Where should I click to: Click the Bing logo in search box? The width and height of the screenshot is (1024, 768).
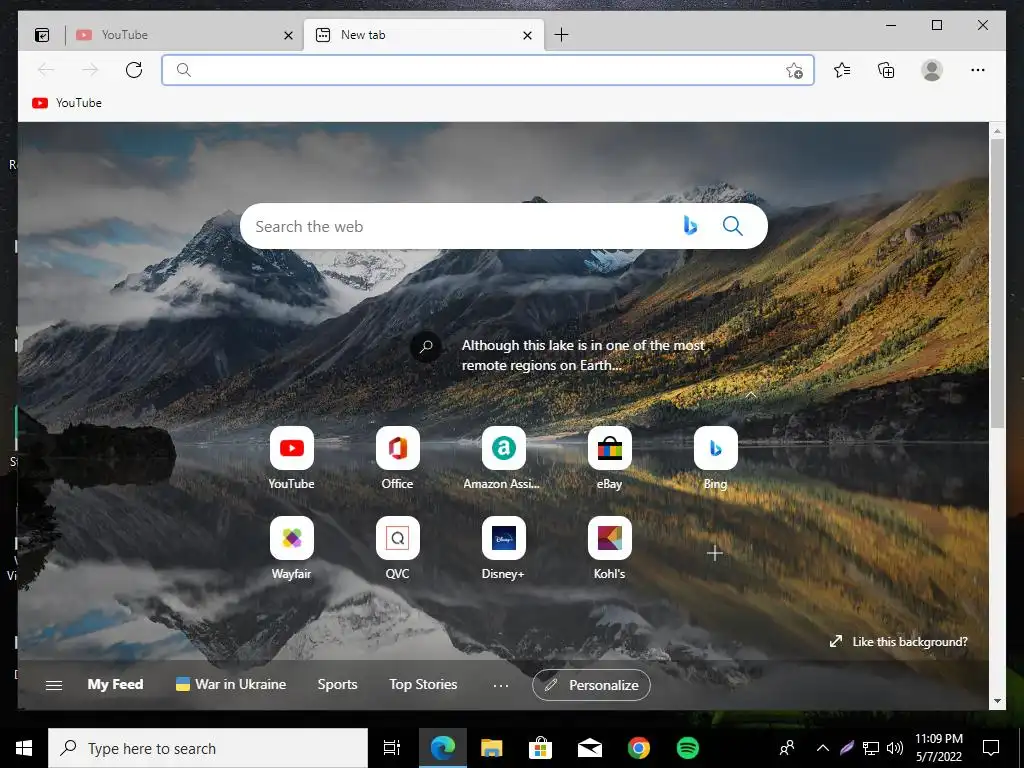pyautogui.click(x=690, y=226)
